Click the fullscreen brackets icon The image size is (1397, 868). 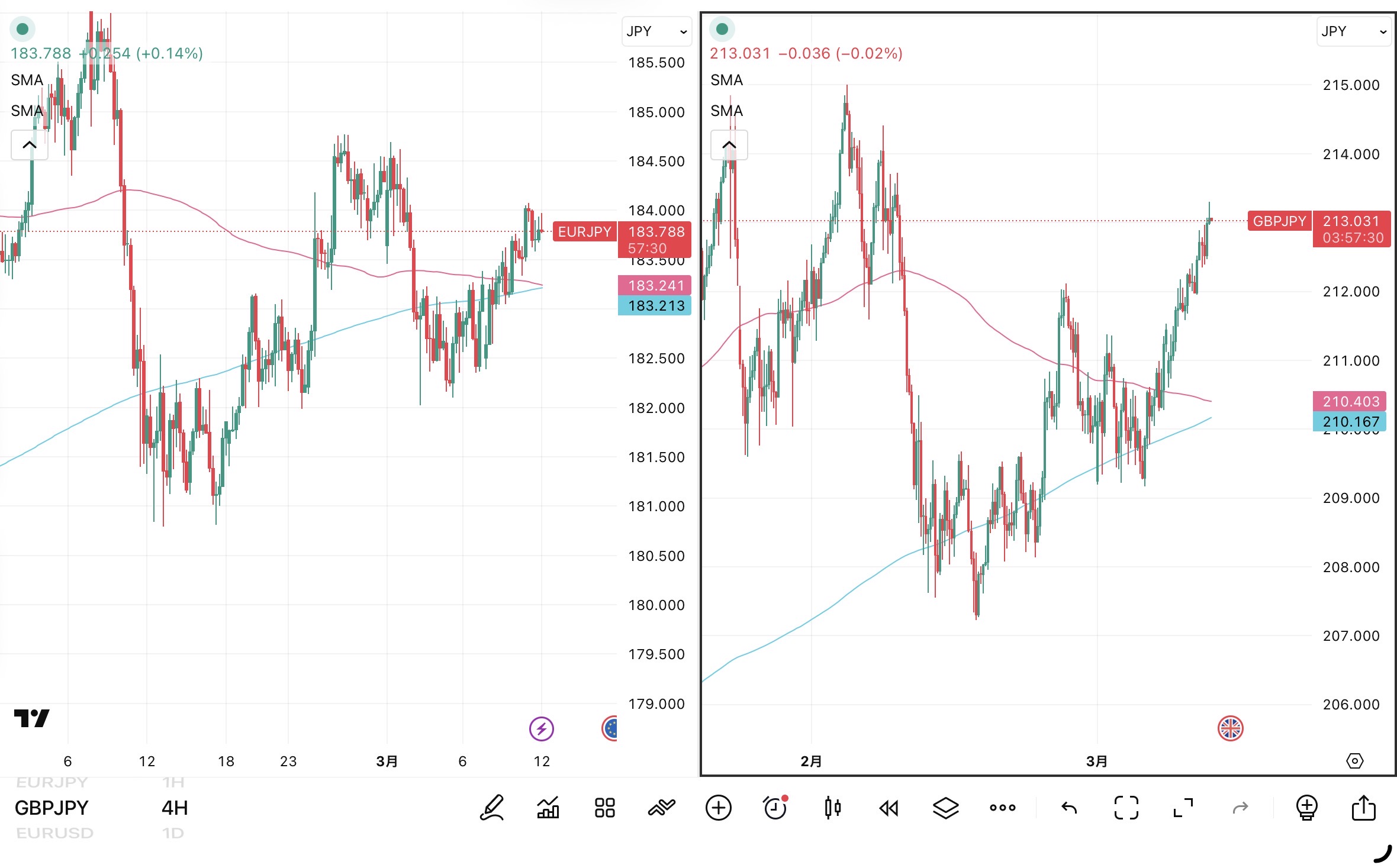tap(1126, 808)
